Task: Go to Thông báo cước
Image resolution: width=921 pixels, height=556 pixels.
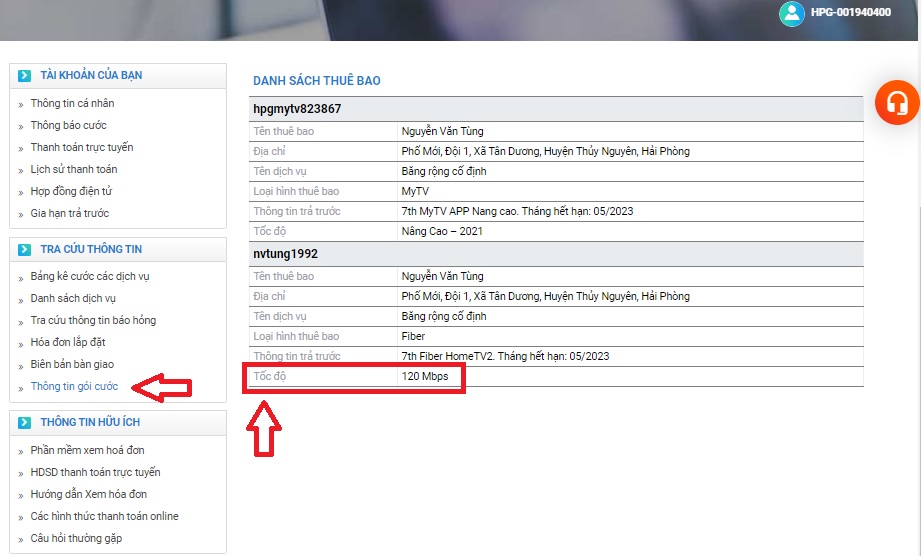Action: [68, 125]
